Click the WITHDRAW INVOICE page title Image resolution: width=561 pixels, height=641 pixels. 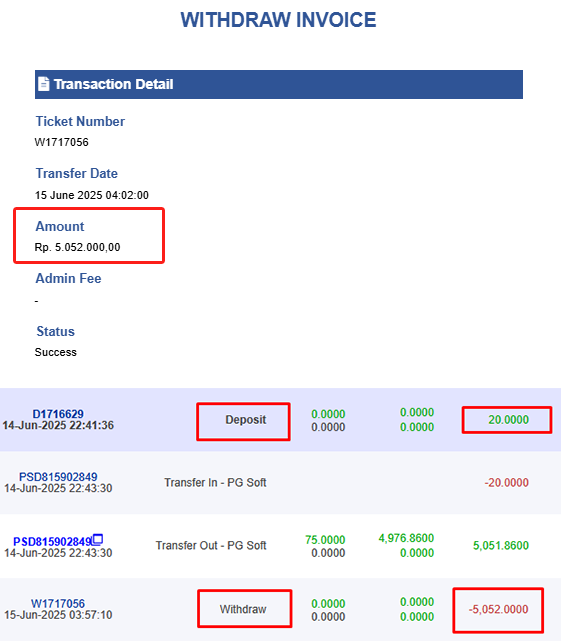click(x=278, y=20)
